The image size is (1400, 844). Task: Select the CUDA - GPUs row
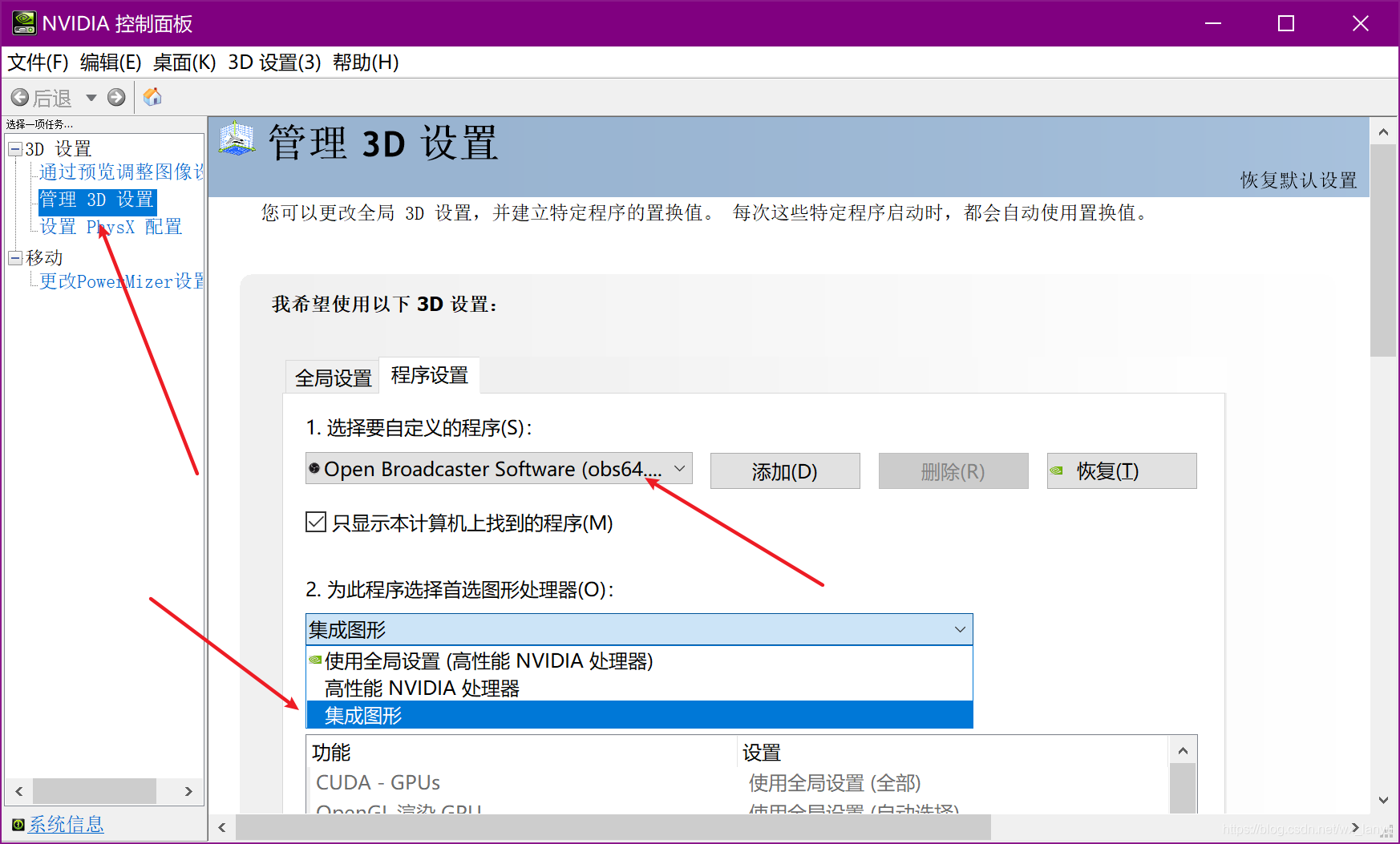tap(738, 782)
